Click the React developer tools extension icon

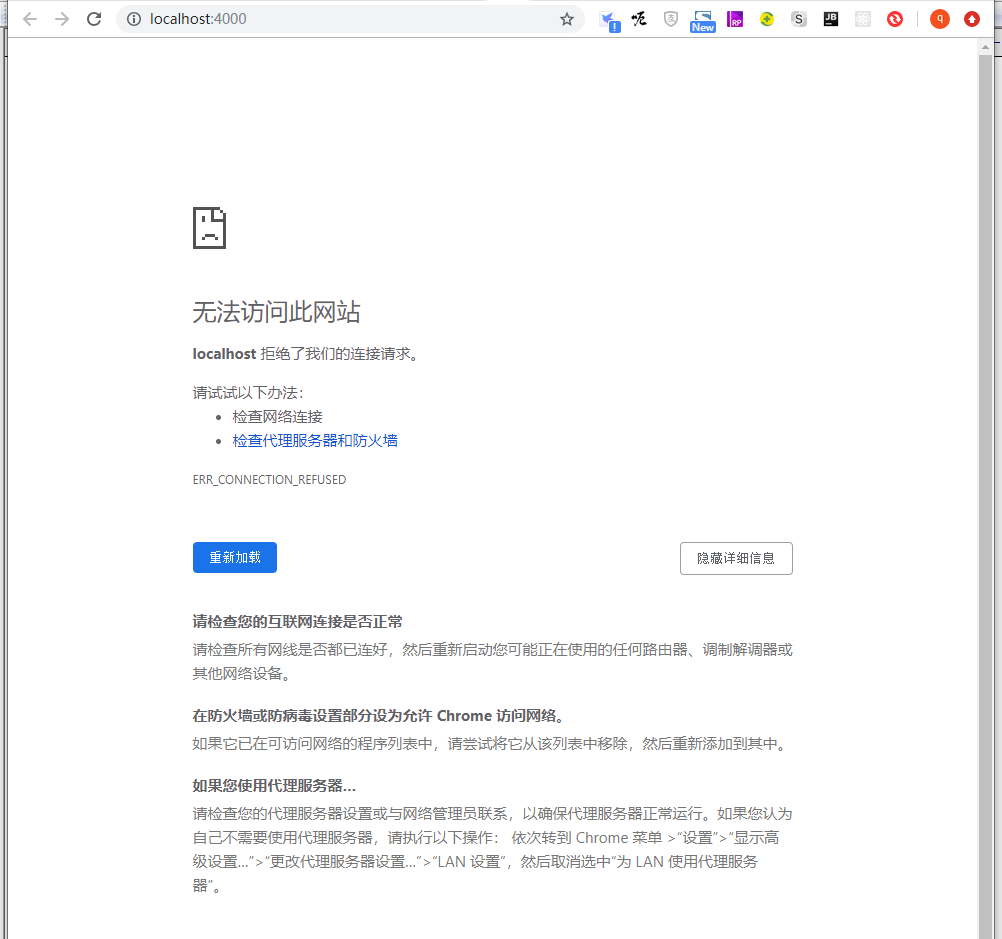pyautogui.click(x=863, y=19)
